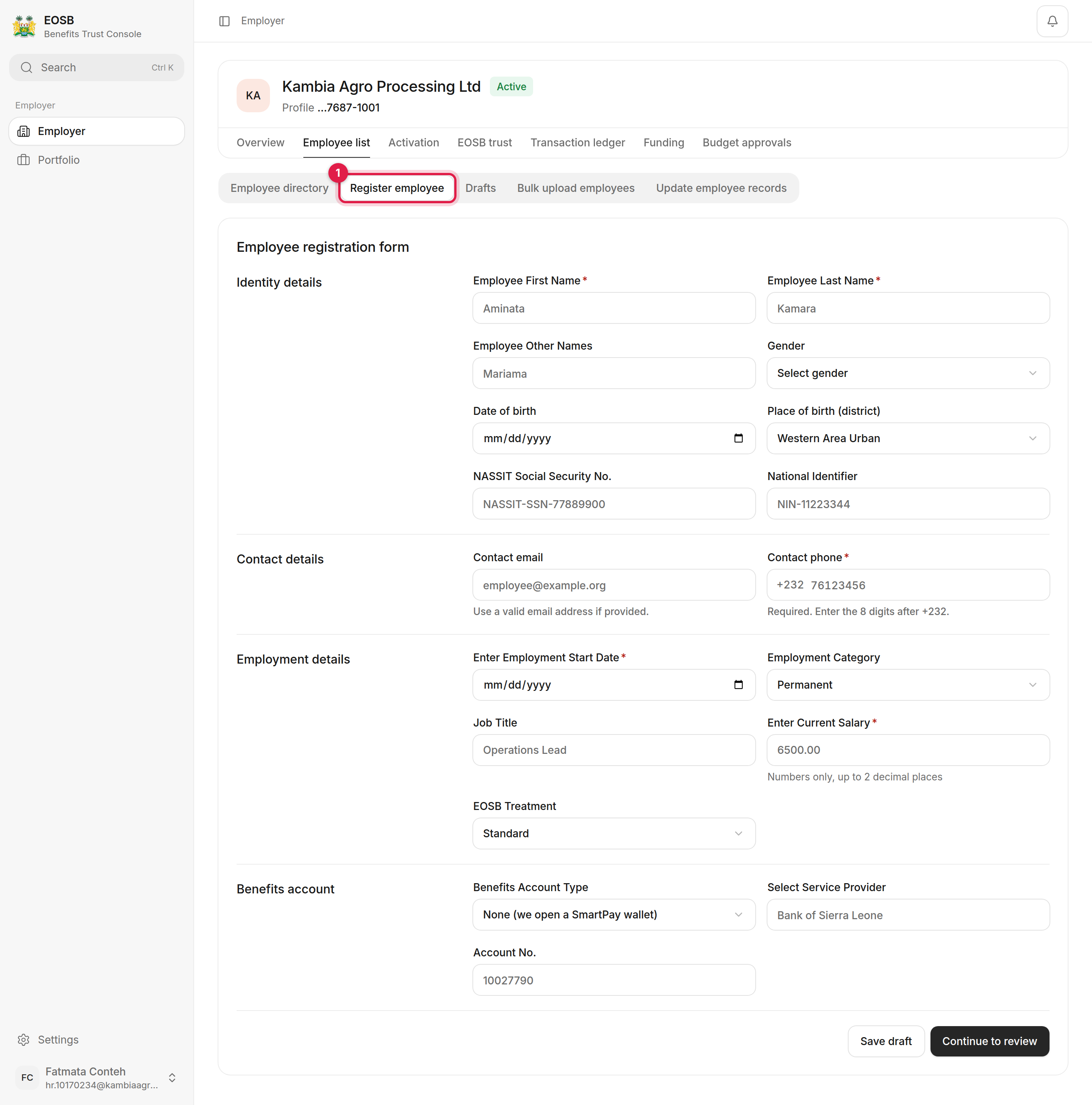Open the EOSB Treatment dropdown
Screen dimensions: 1092x1105
pyautogui.click(x=614, y=833)
